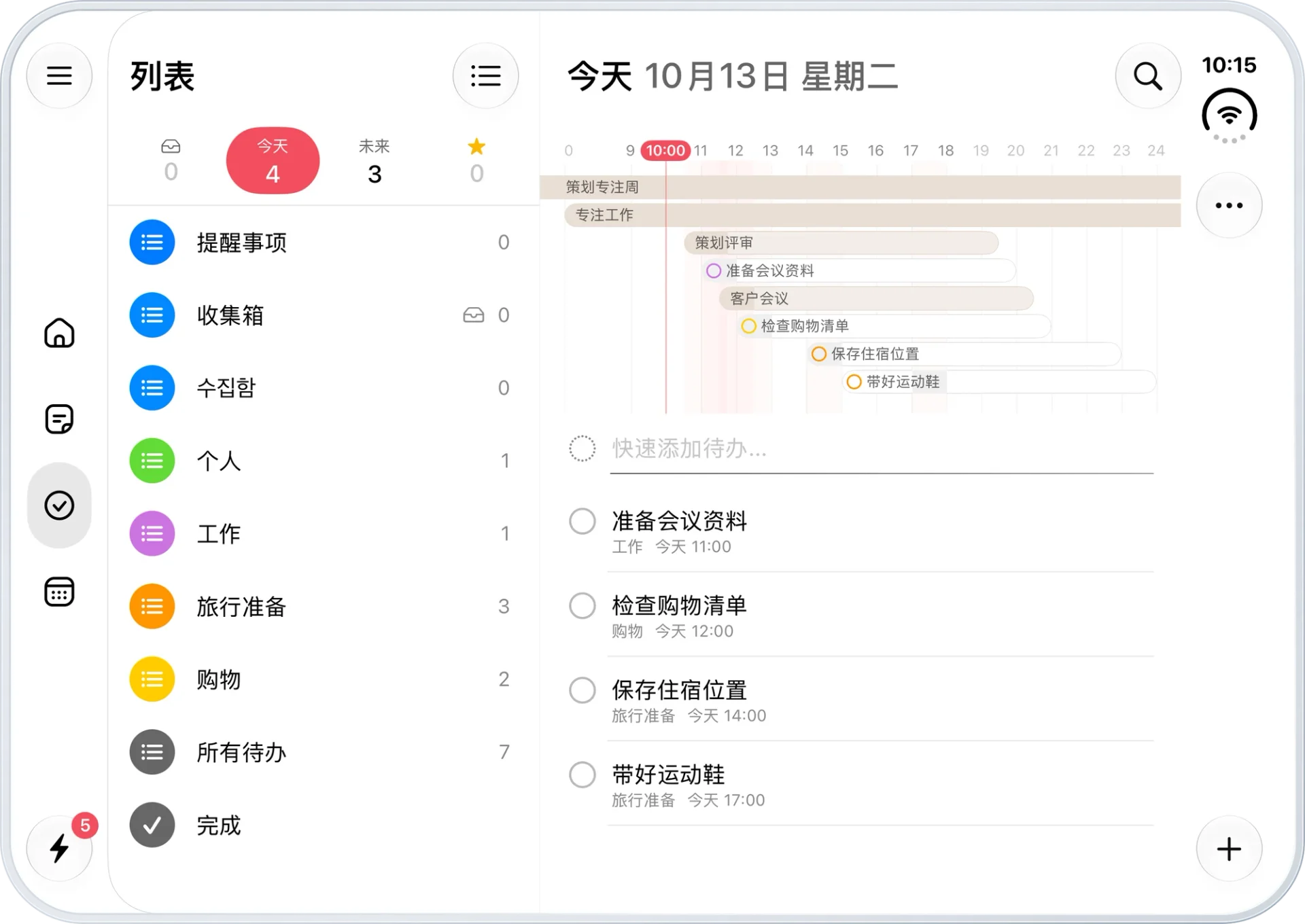Click the green icon of 个人 list

pyautogui.click(x=152, y=461)
